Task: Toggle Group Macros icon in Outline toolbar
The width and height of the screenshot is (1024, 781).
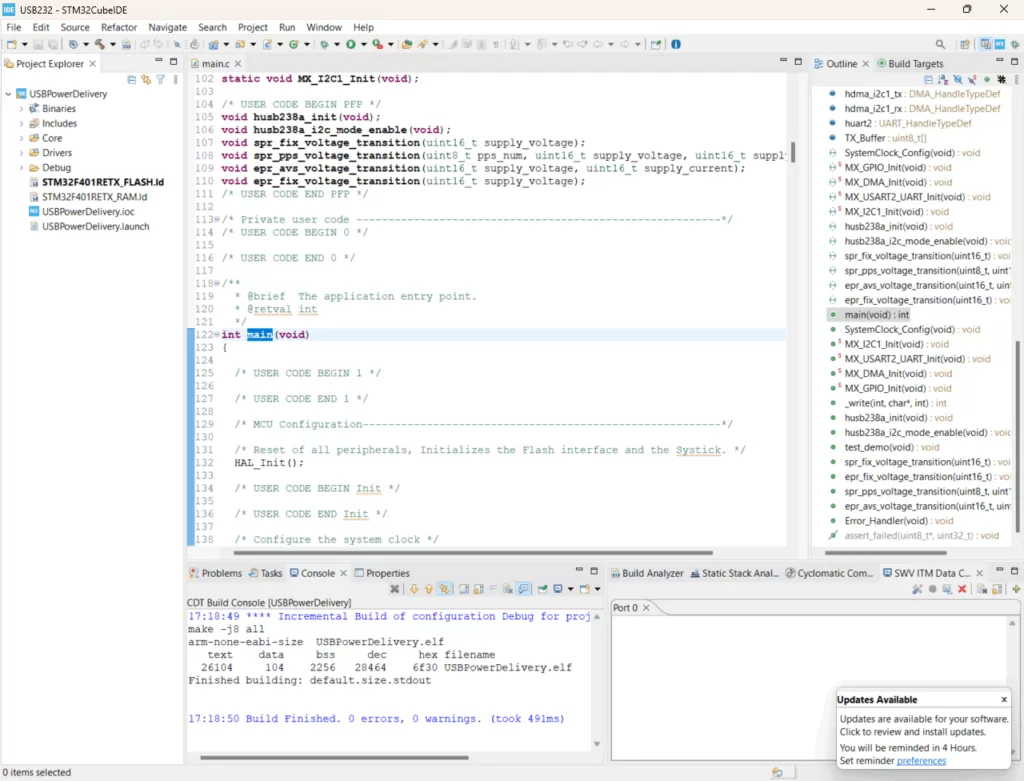Action: tap(1002, 80)
